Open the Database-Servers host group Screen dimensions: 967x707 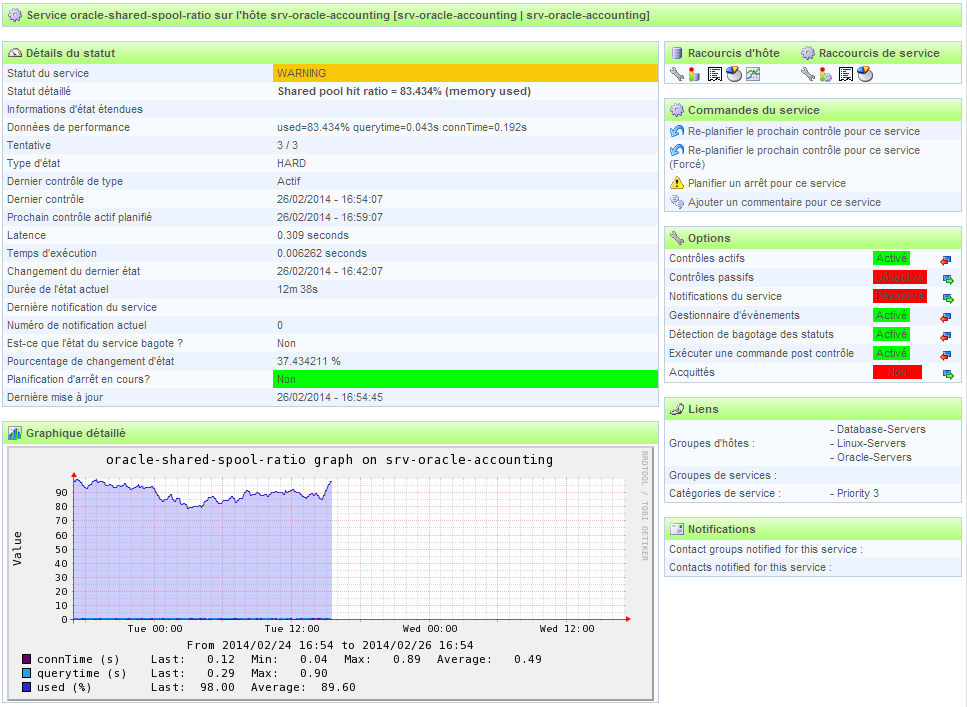pos(881,429)
